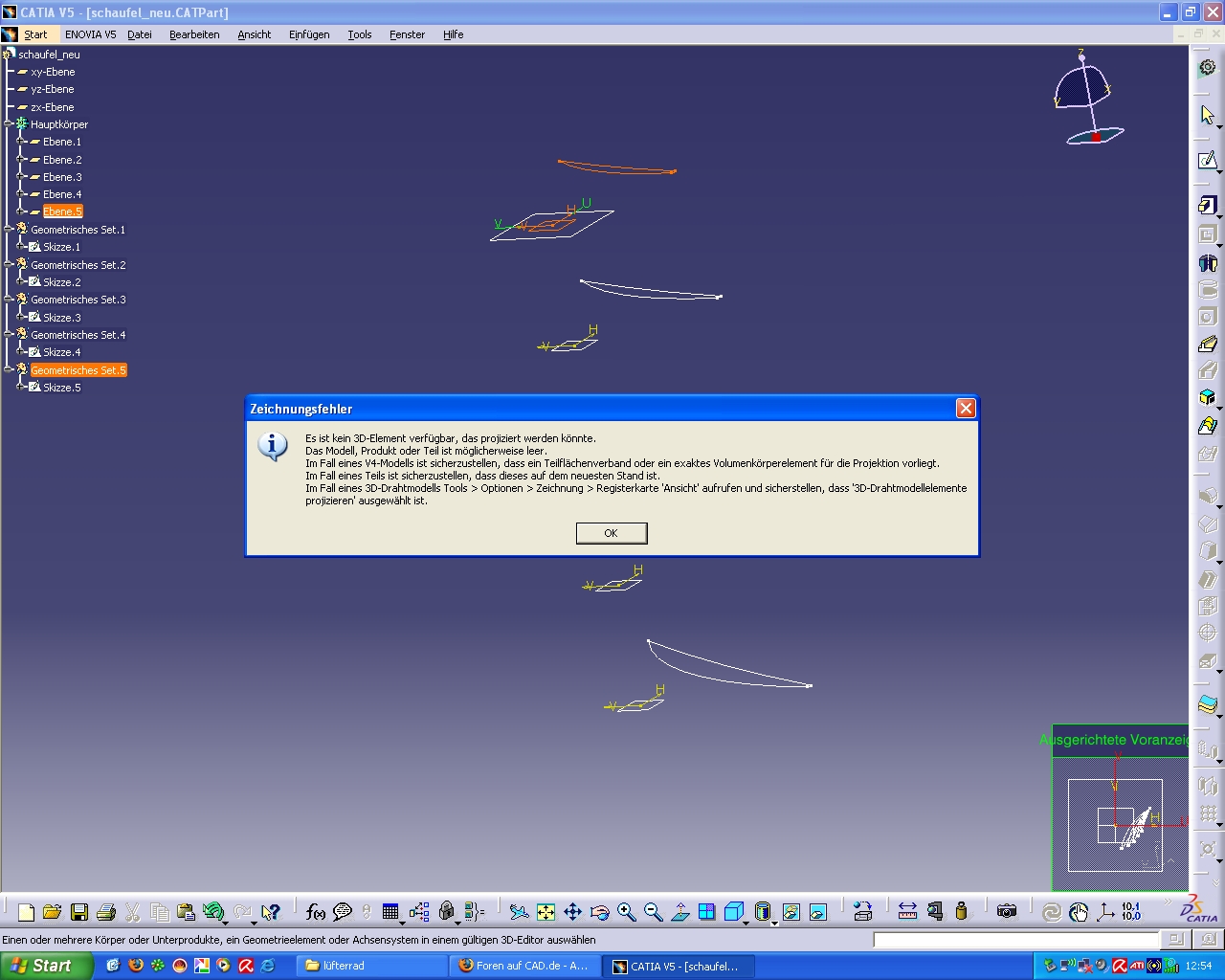The image size is (1225, 980).
Task: Open the Datei menu
Action: pyautogui.click(x=140, y=34)
